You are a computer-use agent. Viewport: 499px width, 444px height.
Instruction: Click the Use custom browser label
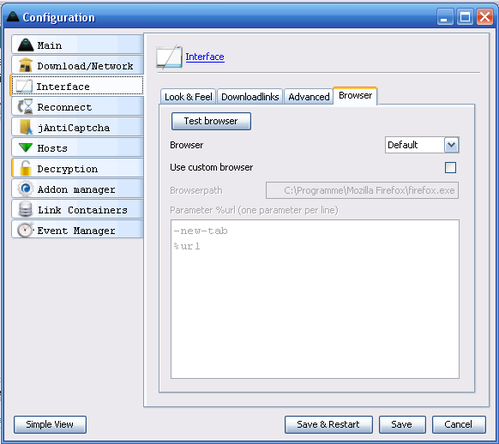[211, 167]
